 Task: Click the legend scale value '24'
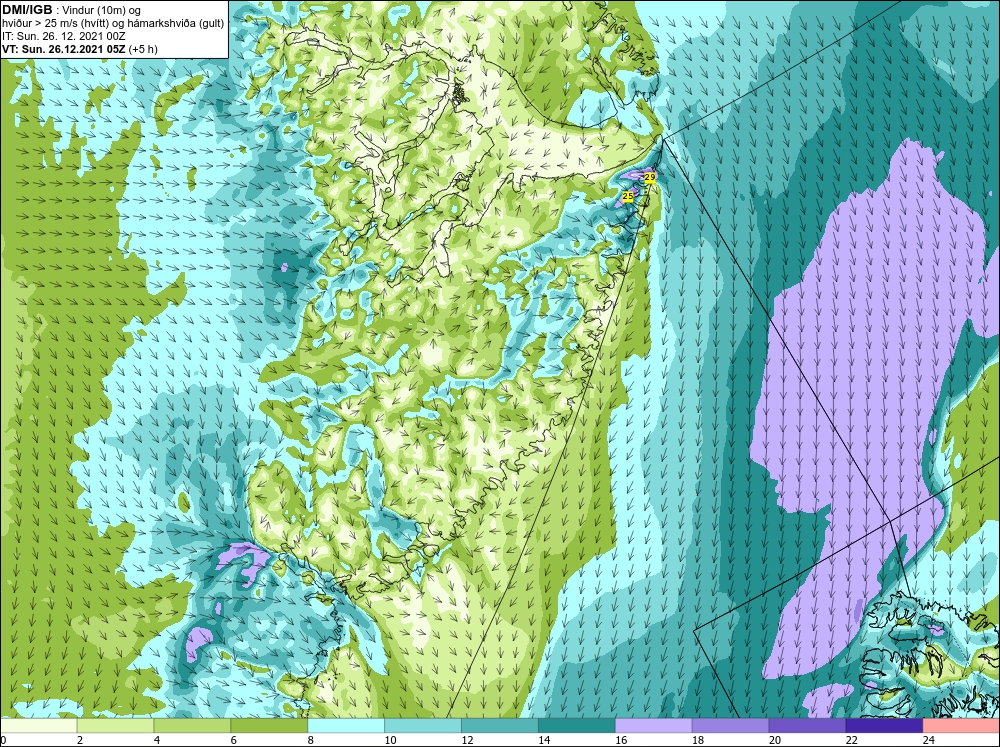[929, 740]
